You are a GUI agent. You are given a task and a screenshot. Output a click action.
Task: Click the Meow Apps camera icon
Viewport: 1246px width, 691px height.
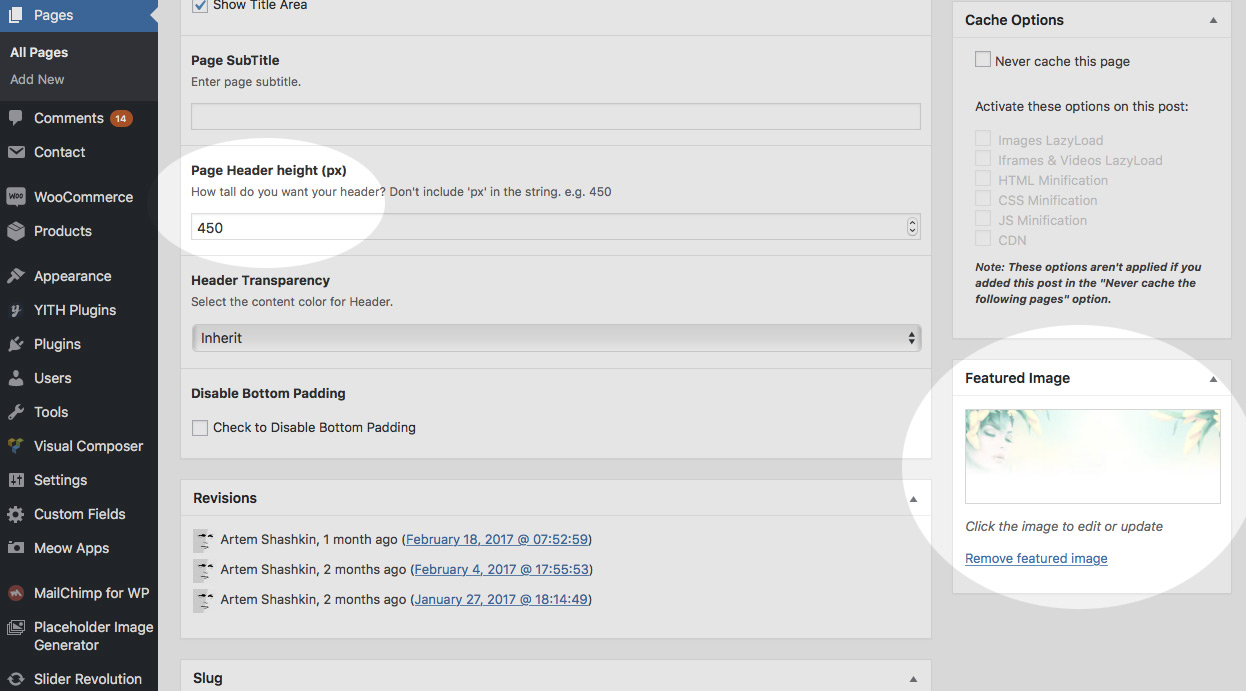(x=15, y=548)
